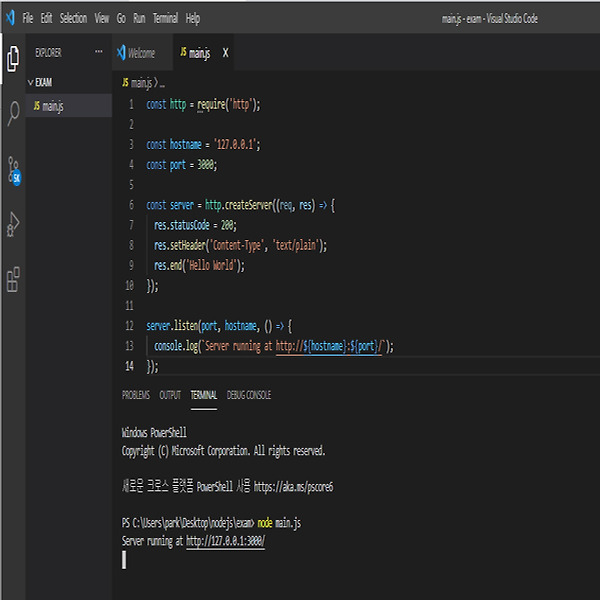Close the main.js editor tab
Viewport: 600px width, 600px height.
[x=225, y=53]
